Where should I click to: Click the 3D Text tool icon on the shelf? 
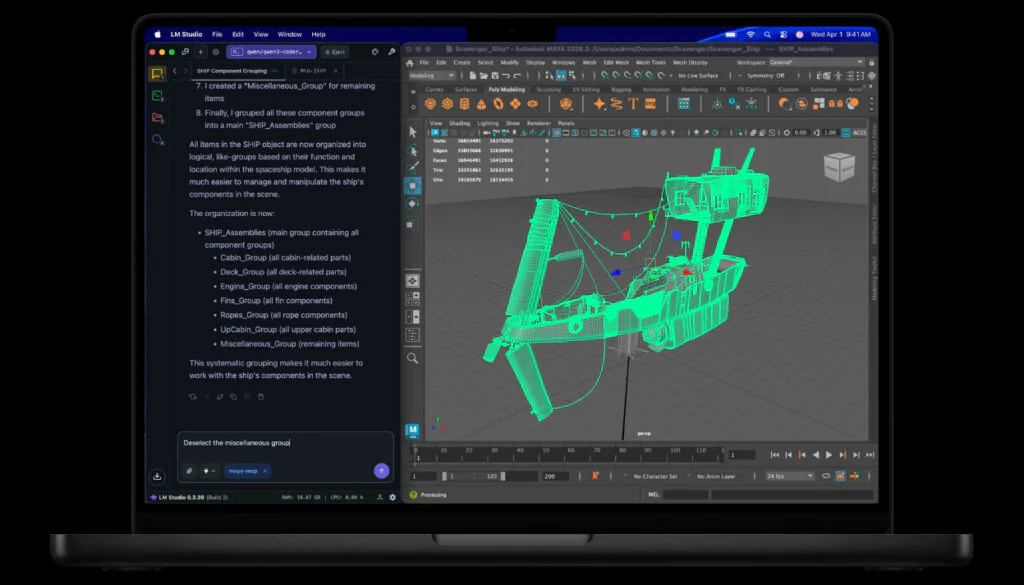click(x=634, y=102)
